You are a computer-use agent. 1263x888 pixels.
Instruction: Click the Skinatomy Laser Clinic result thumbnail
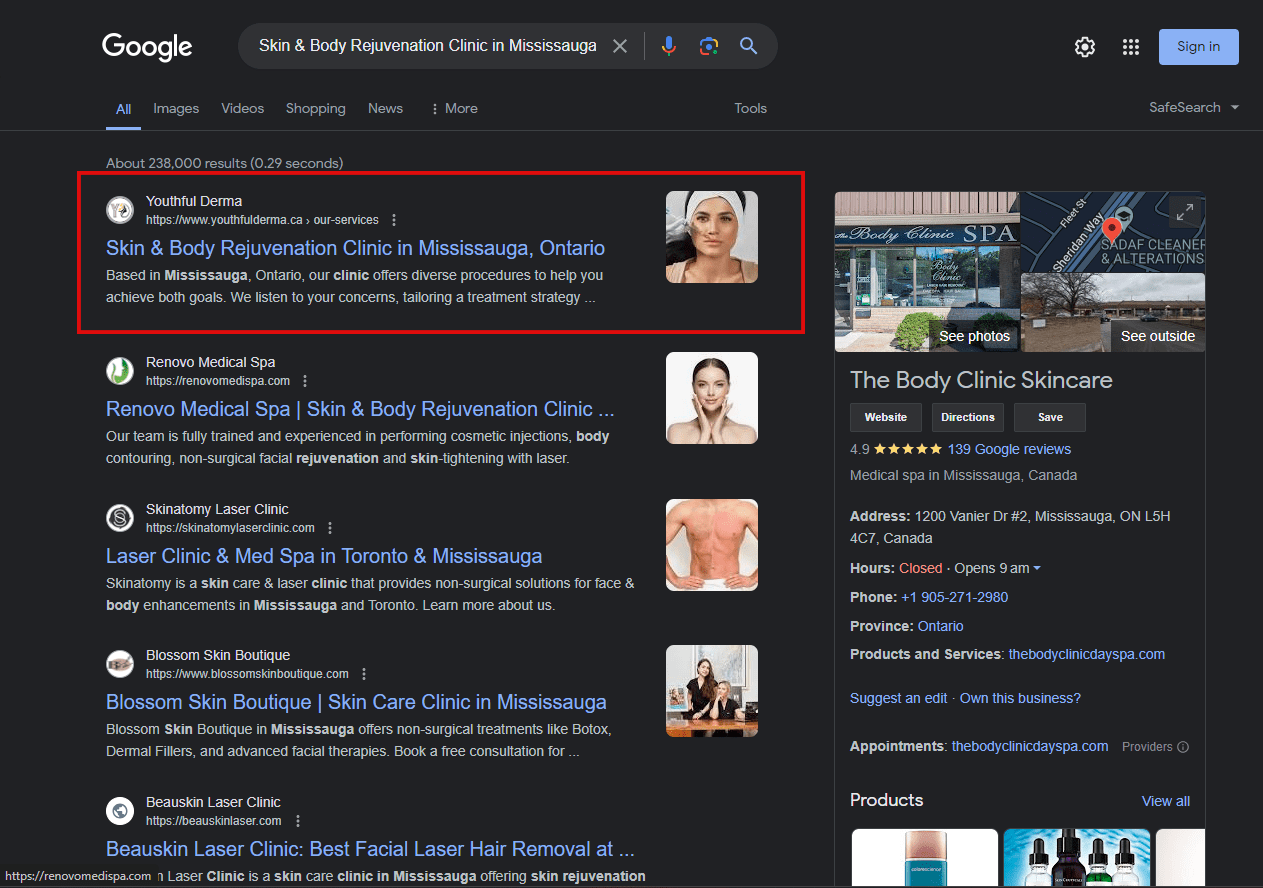point(711,545)
